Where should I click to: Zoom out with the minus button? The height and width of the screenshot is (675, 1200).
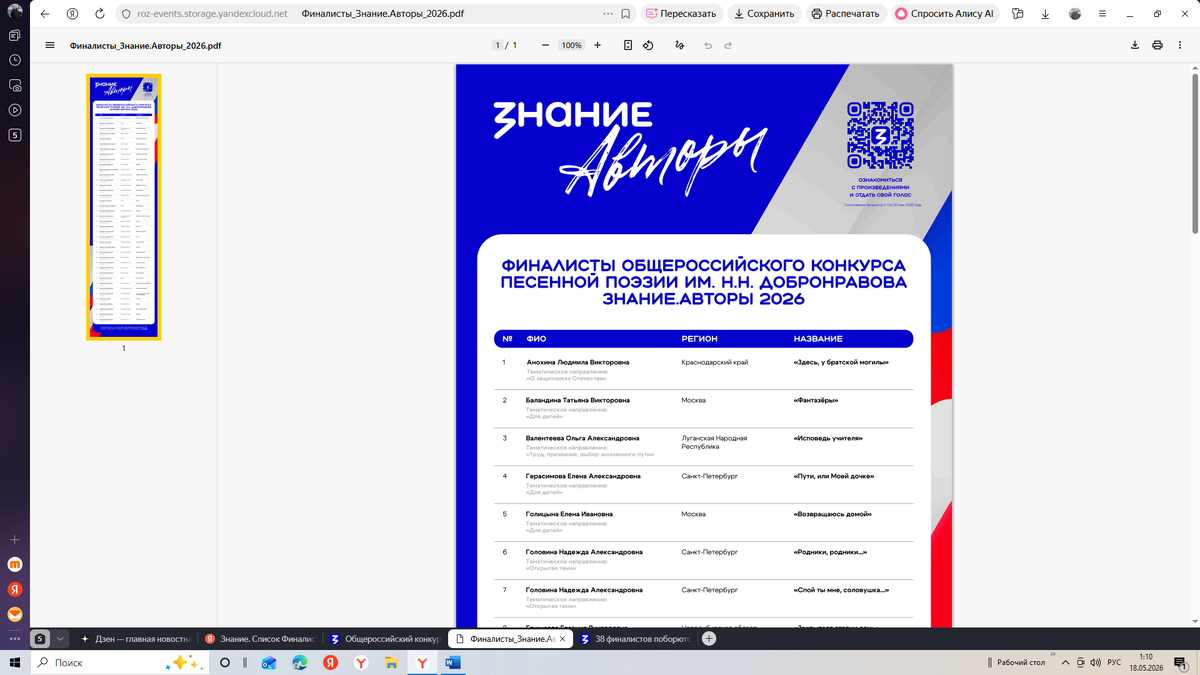click(x=545, y=45)
